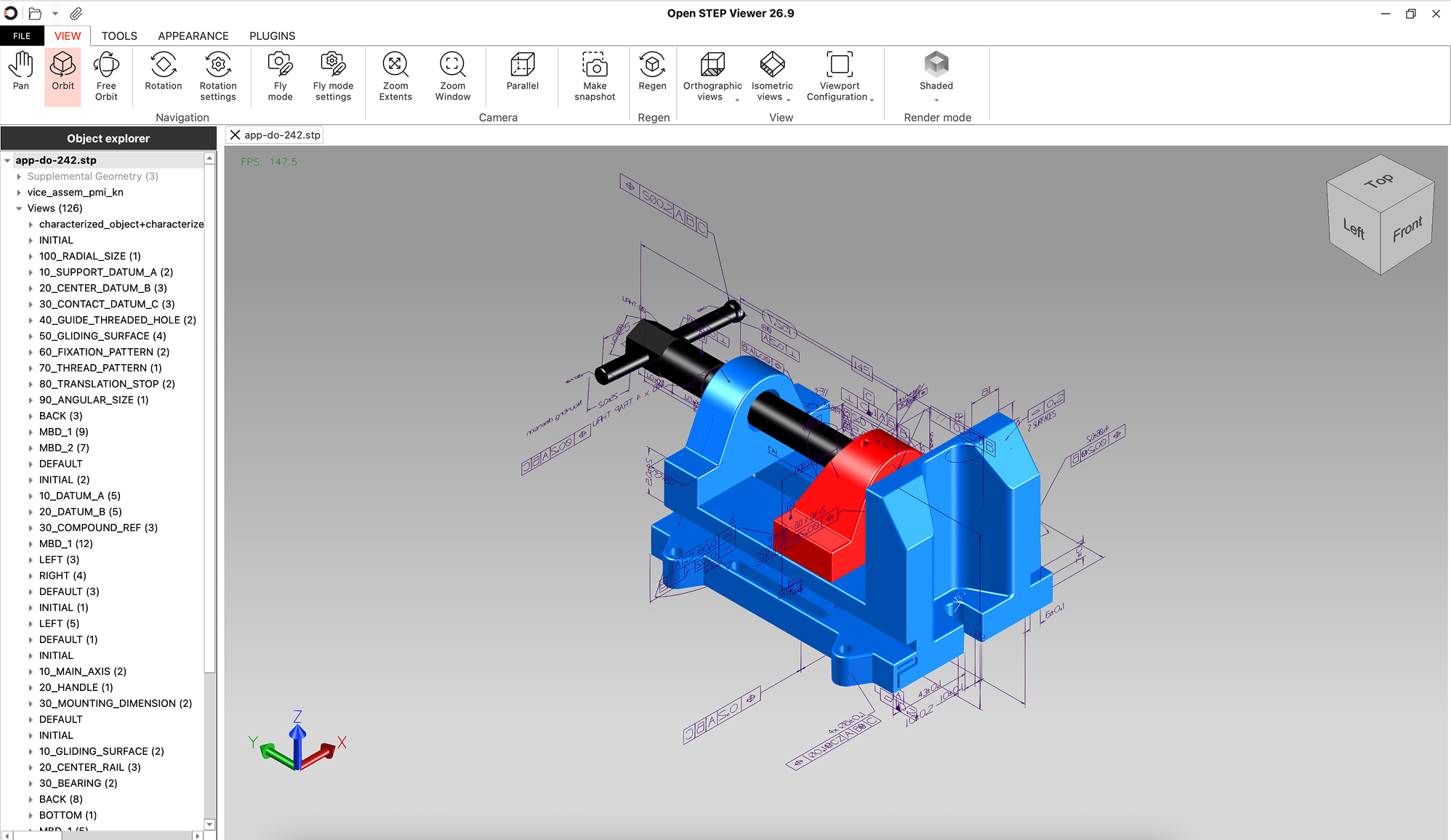Switch to the TOOLS ribbon tab

coord(119,36)
